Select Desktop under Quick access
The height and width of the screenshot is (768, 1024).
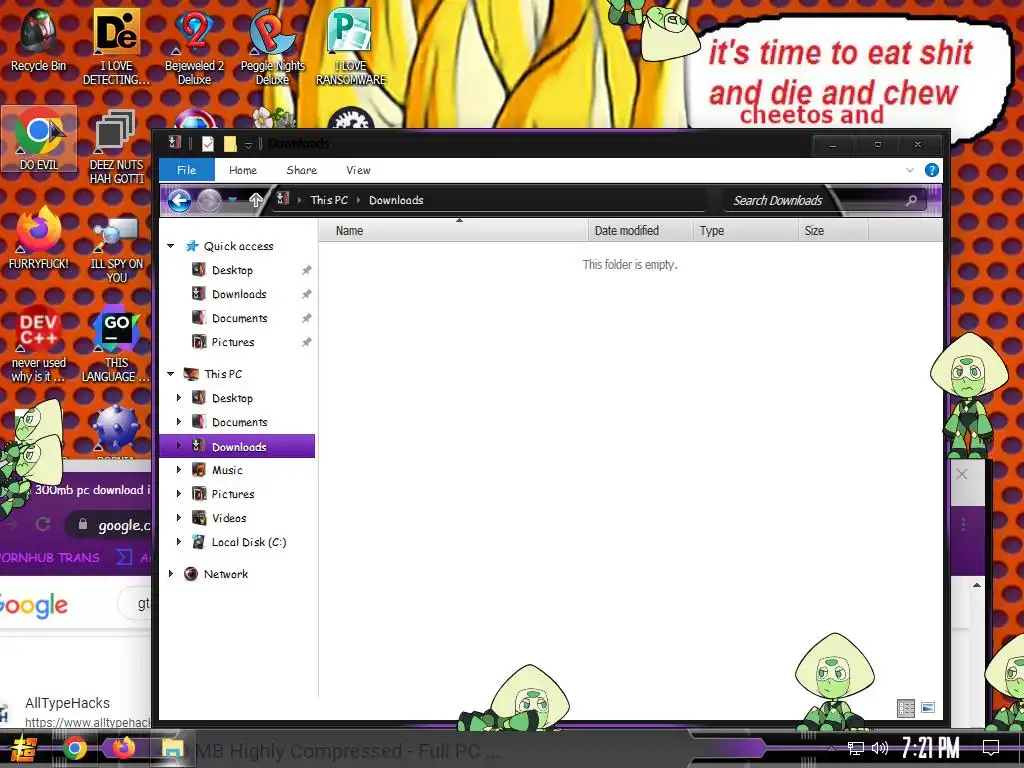click(232, 270)
